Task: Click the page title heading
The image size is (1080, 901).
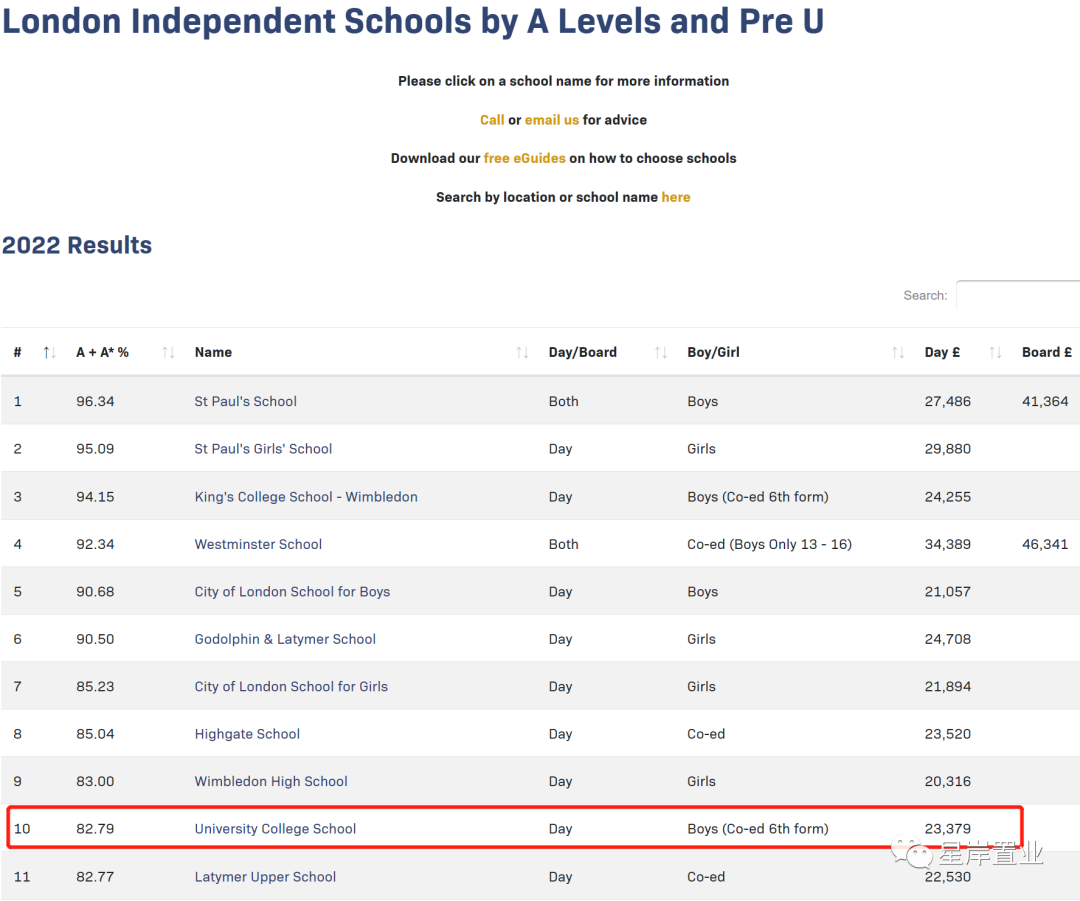Action: (x=413, y=21)
